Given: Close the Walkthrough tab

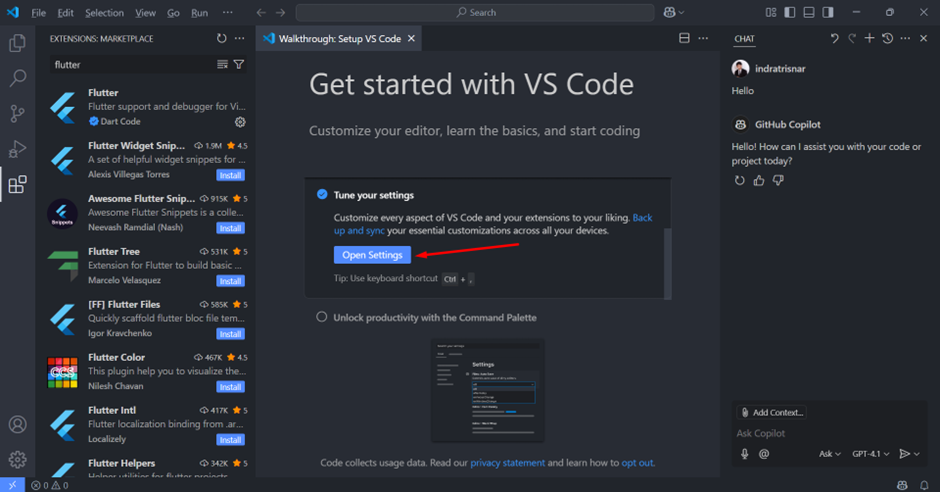Looking at the screenshot, I should click(411, 38).
